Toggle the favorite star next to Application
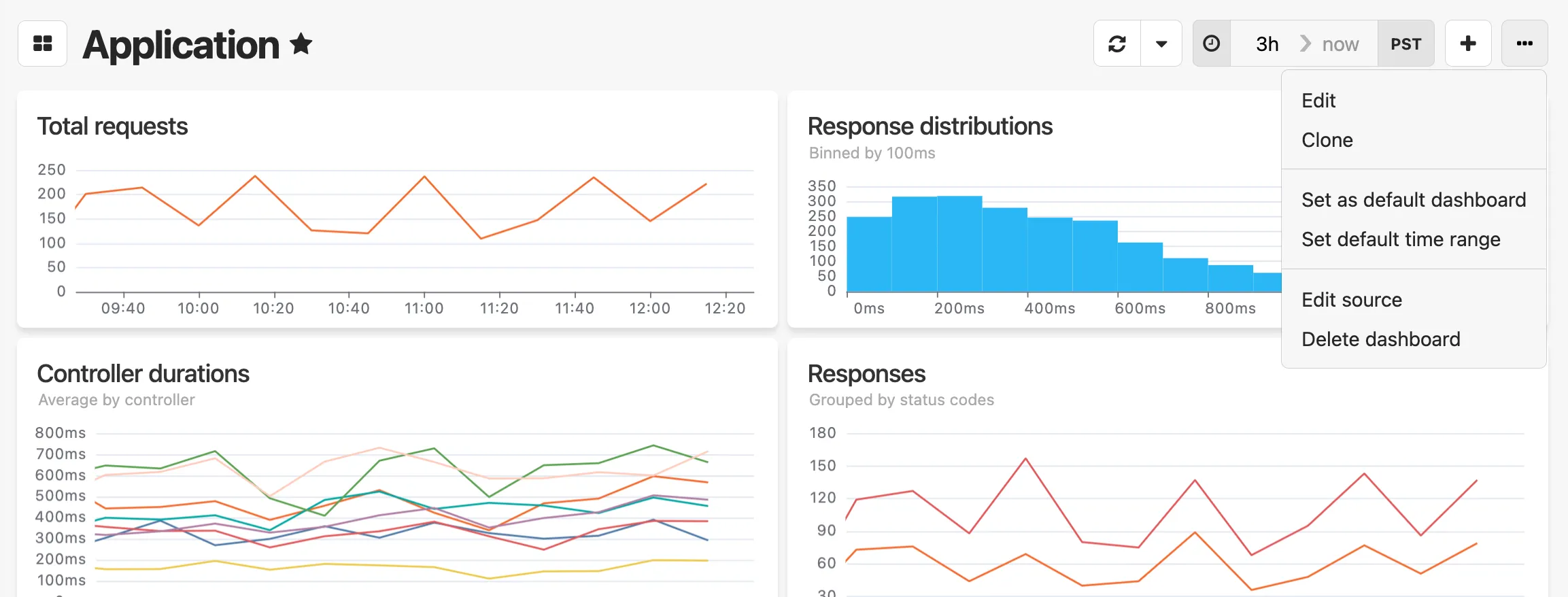1568x597 pixels. tap(301, 44)
